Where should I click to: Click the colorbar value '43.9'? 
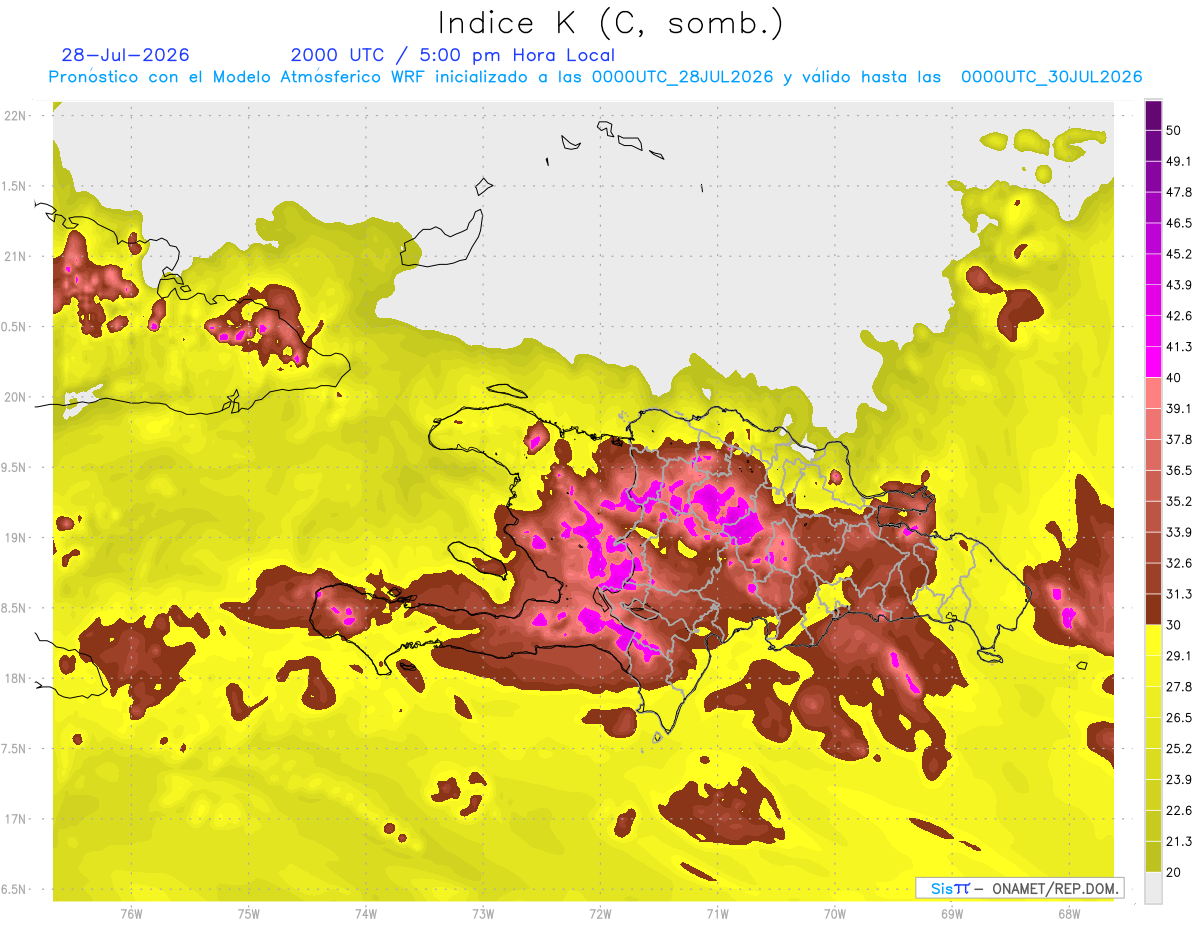tap(1179, 286)
